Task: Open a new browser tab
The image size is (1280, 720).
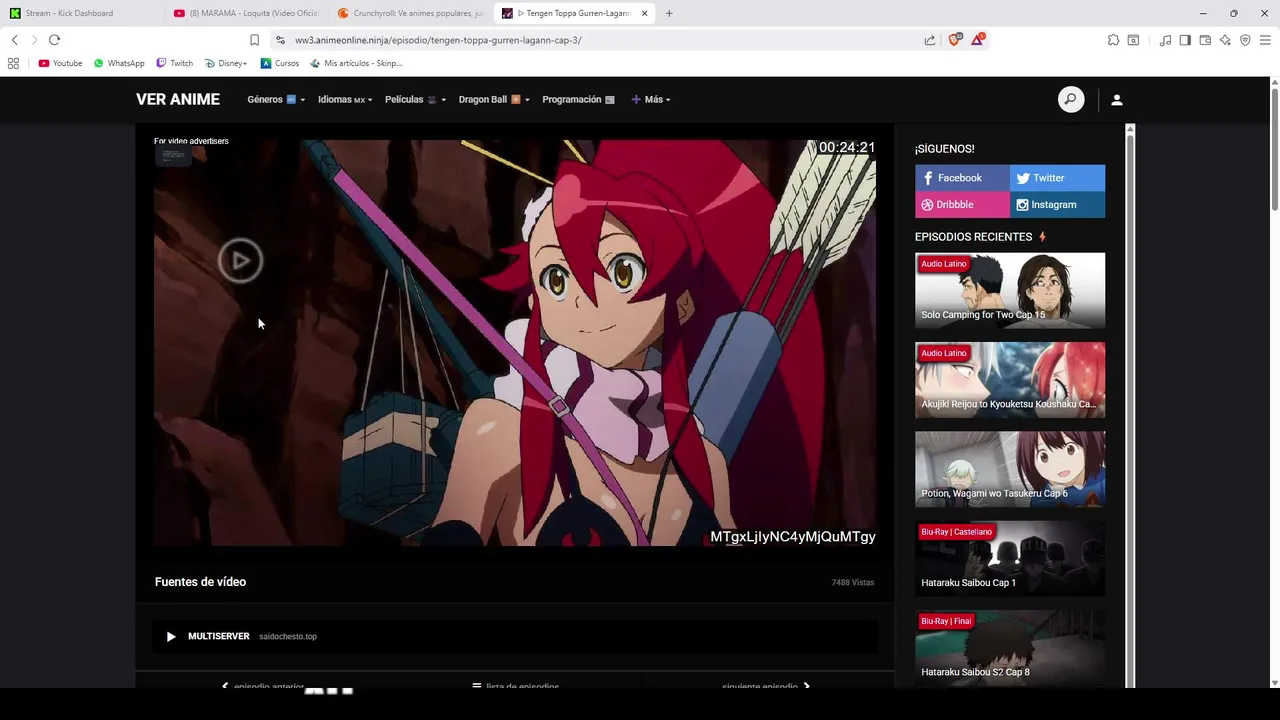Action: coord(669,13)
